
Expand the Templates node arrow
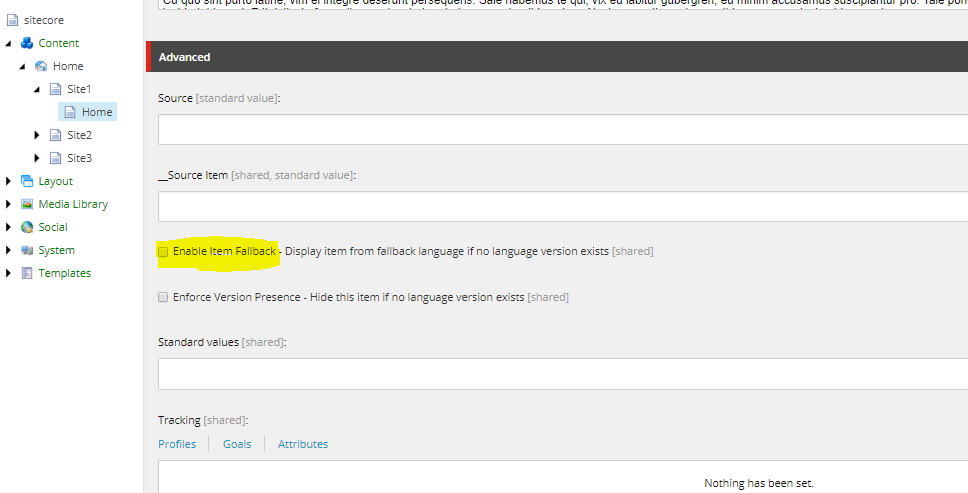(x=8, y=273)
